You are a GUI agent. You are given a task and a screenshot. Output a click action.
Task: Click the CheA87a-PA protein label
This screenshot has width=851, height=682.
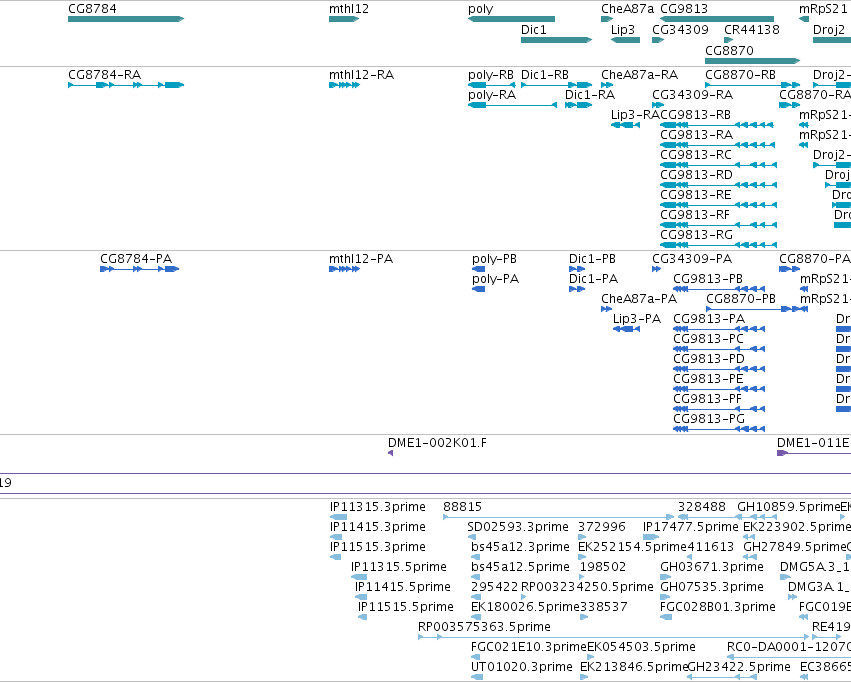639,299
